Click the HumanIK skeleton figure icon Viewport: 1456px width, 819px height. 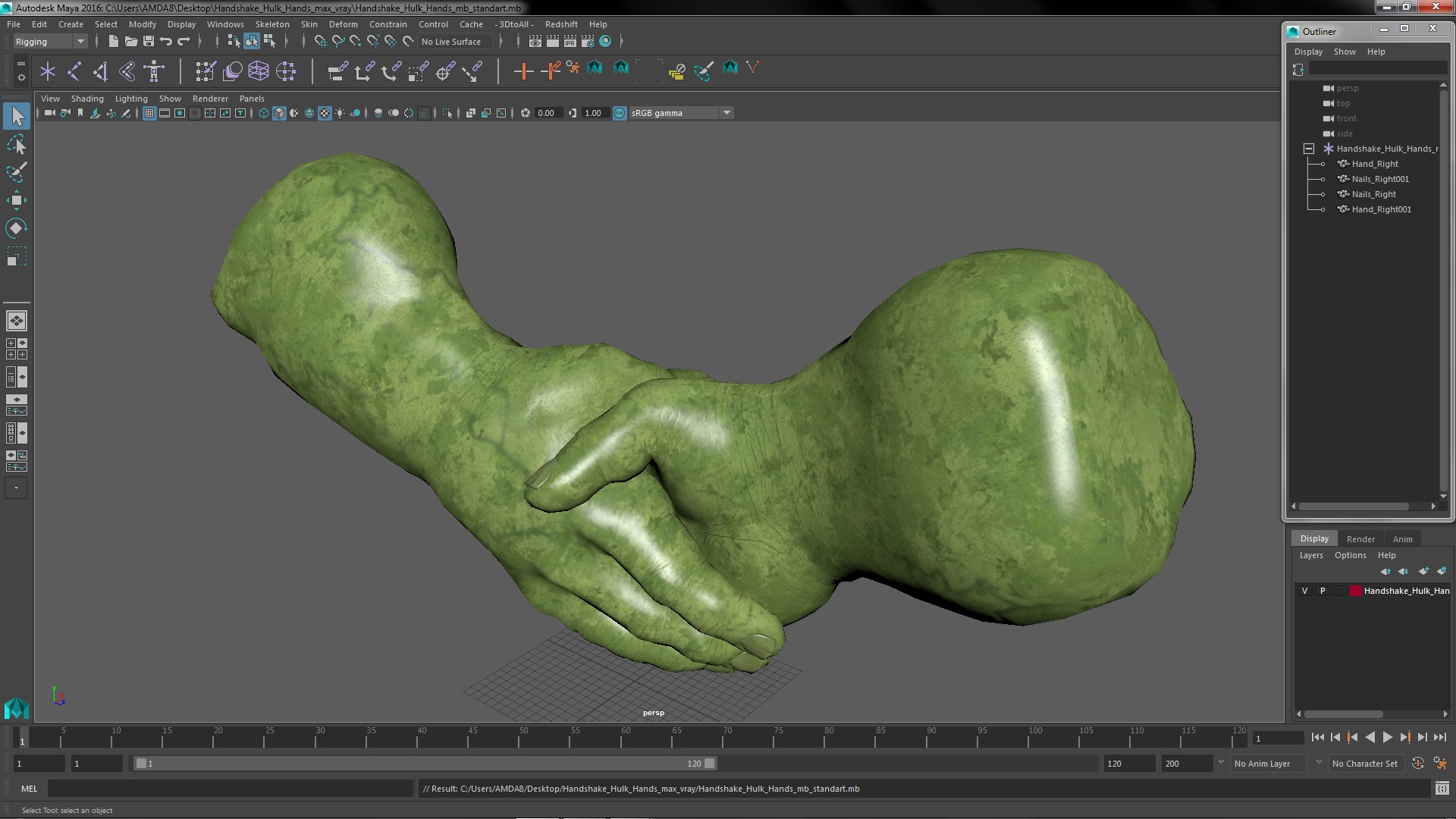tap(154, 71)
